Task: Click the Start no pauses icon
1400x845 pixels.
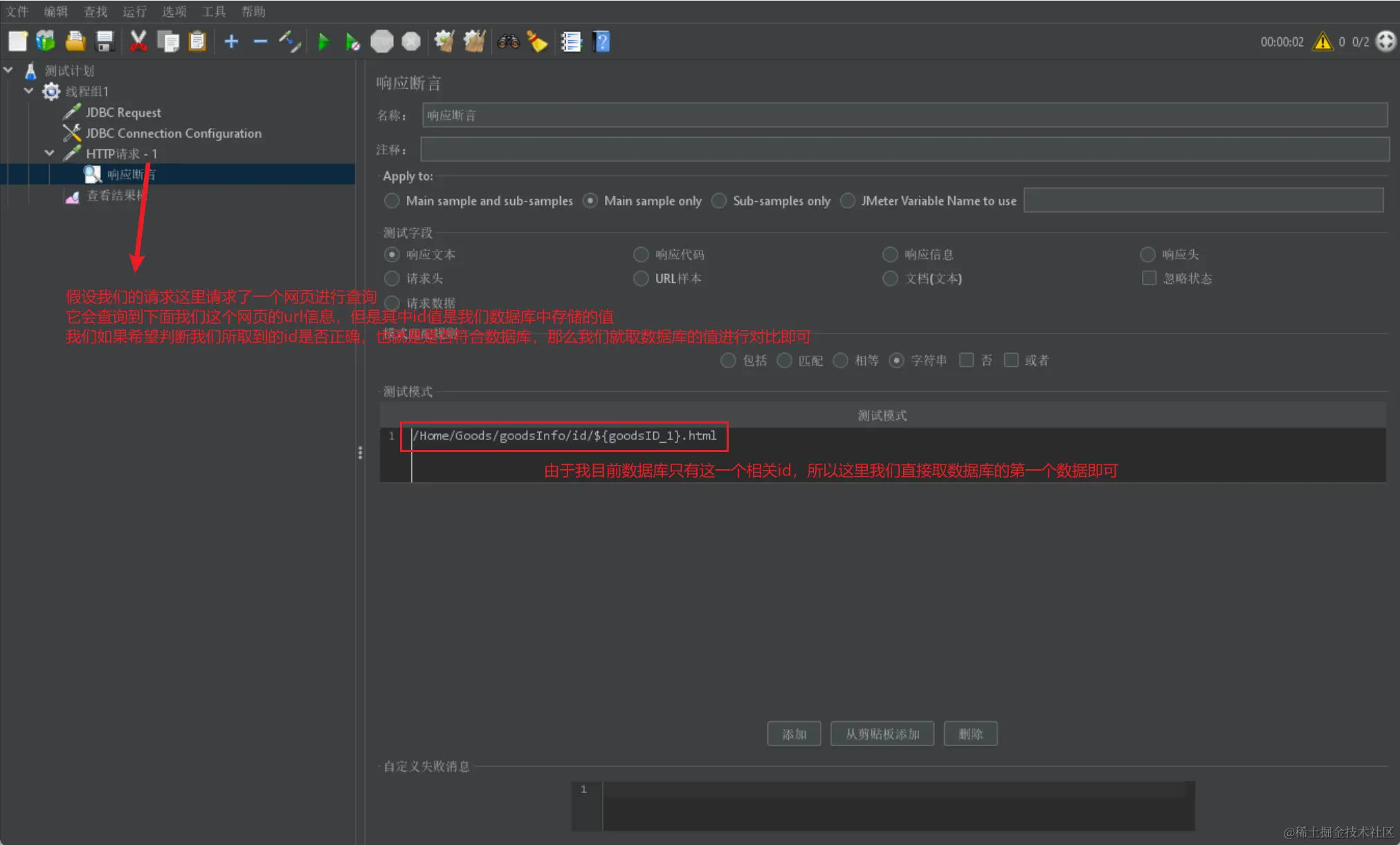Action: coord(352,42)
